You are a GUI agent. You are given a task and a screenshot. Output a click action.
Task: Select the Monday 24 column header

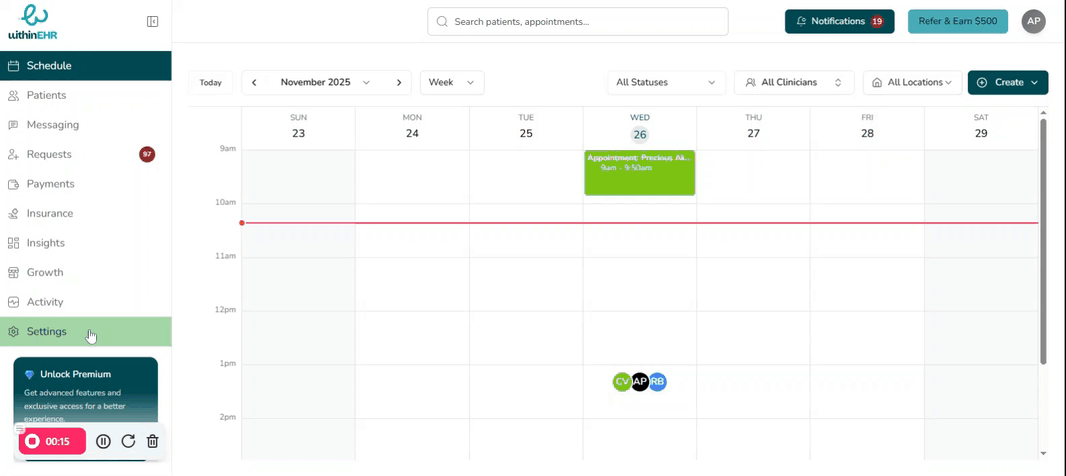point(412,126)
